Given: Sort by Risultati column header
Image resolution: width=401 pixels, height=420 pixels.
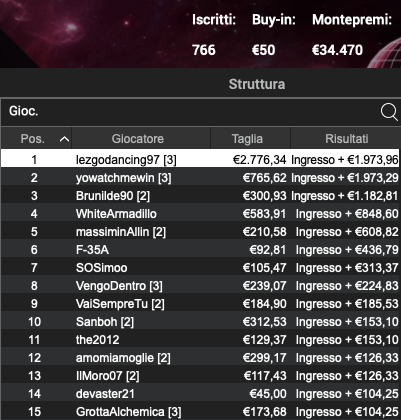Looking at the screenshot, I should (346, 138).
